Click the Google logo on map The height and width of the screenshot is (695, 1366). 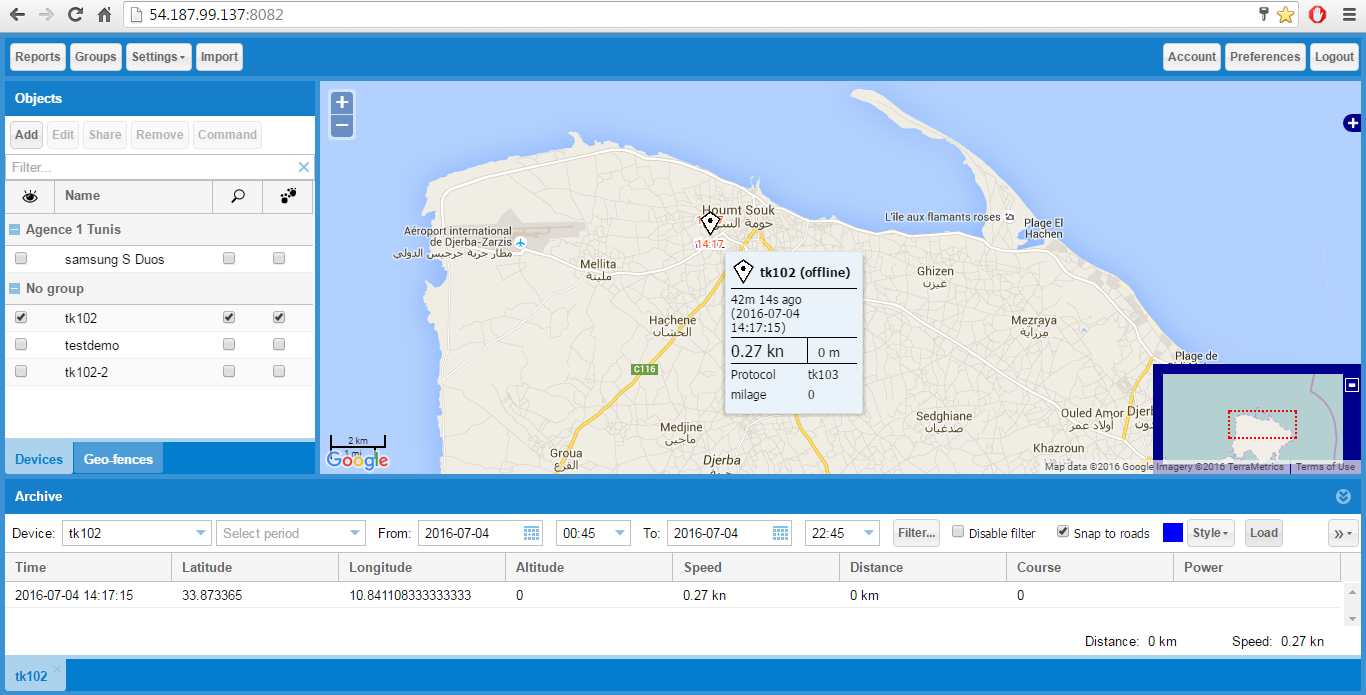358,460
